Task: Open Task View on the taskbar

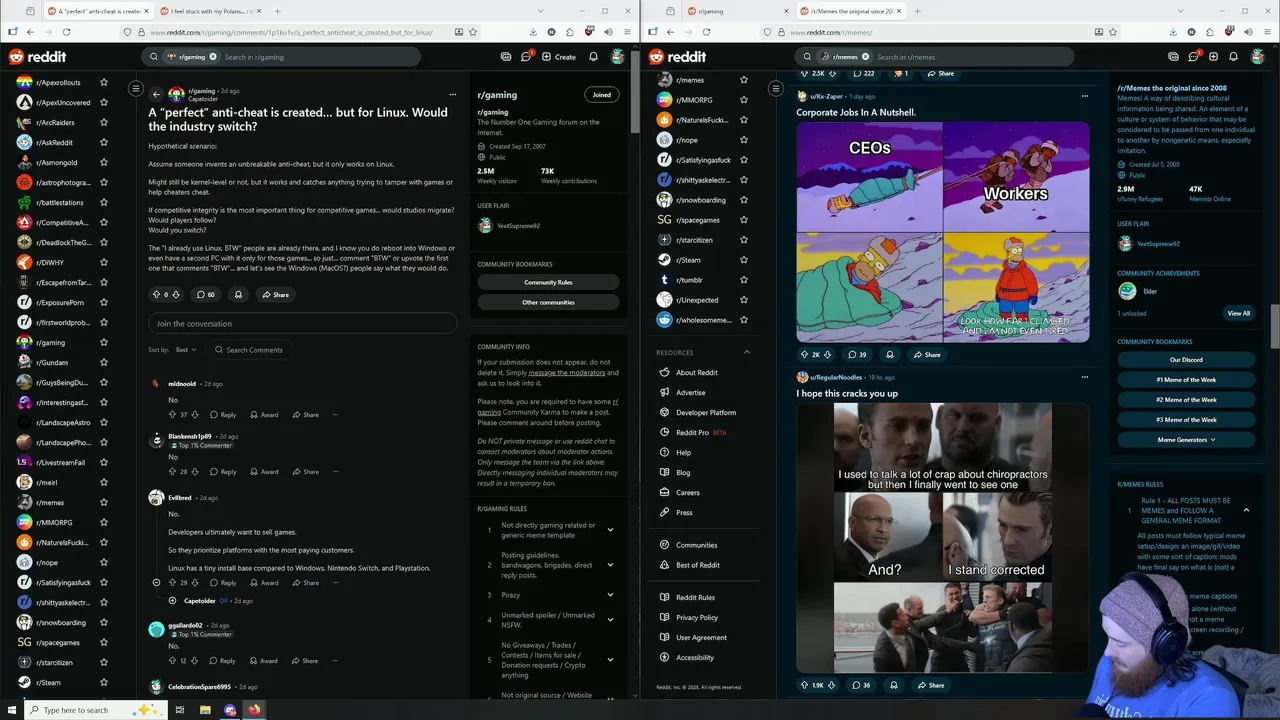Action: [x=180, y=710]
